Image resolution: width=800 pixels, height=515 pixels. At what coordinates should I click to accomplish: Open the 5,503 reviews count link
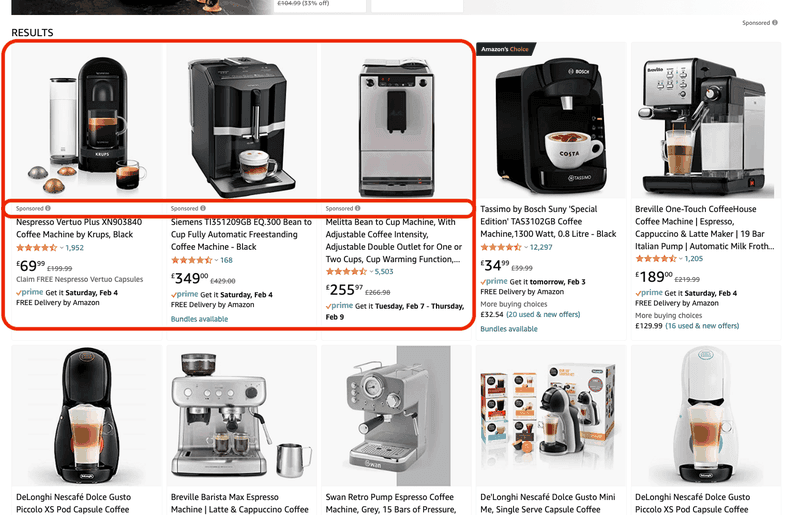384,272
